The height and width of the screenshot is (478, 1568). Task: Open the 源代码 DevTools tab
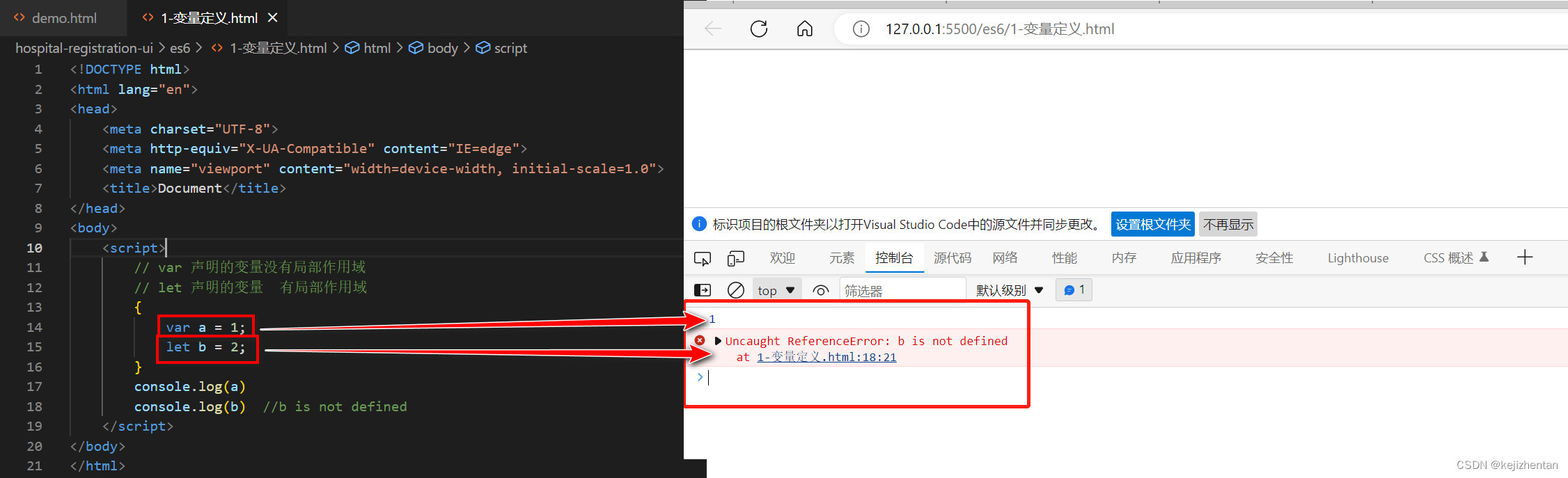coord(952,258)
